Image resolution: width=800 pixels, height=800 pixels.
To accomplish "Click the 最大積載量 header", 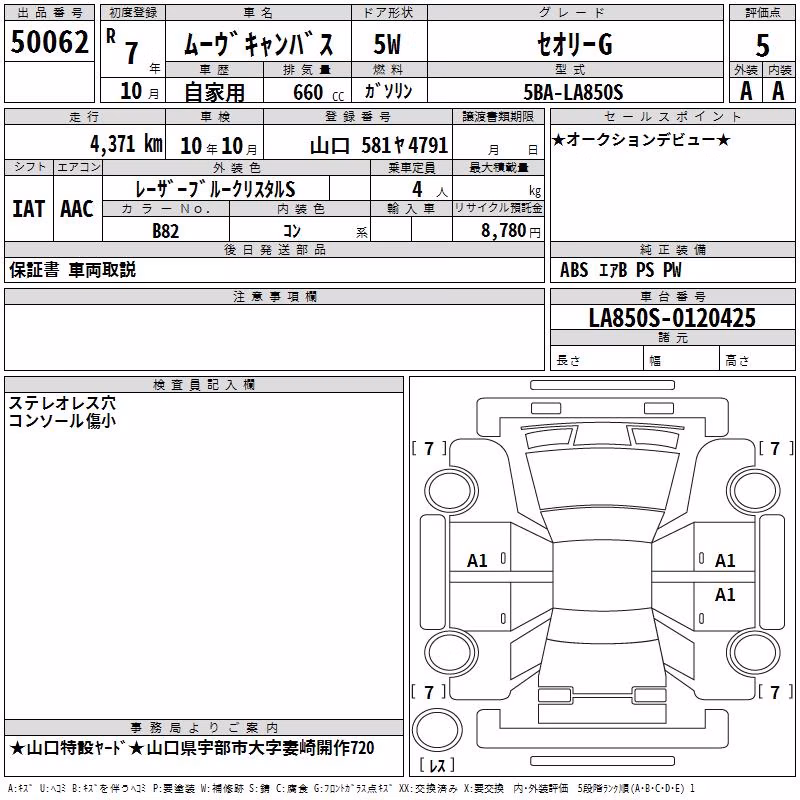I will tap(498, 167).
